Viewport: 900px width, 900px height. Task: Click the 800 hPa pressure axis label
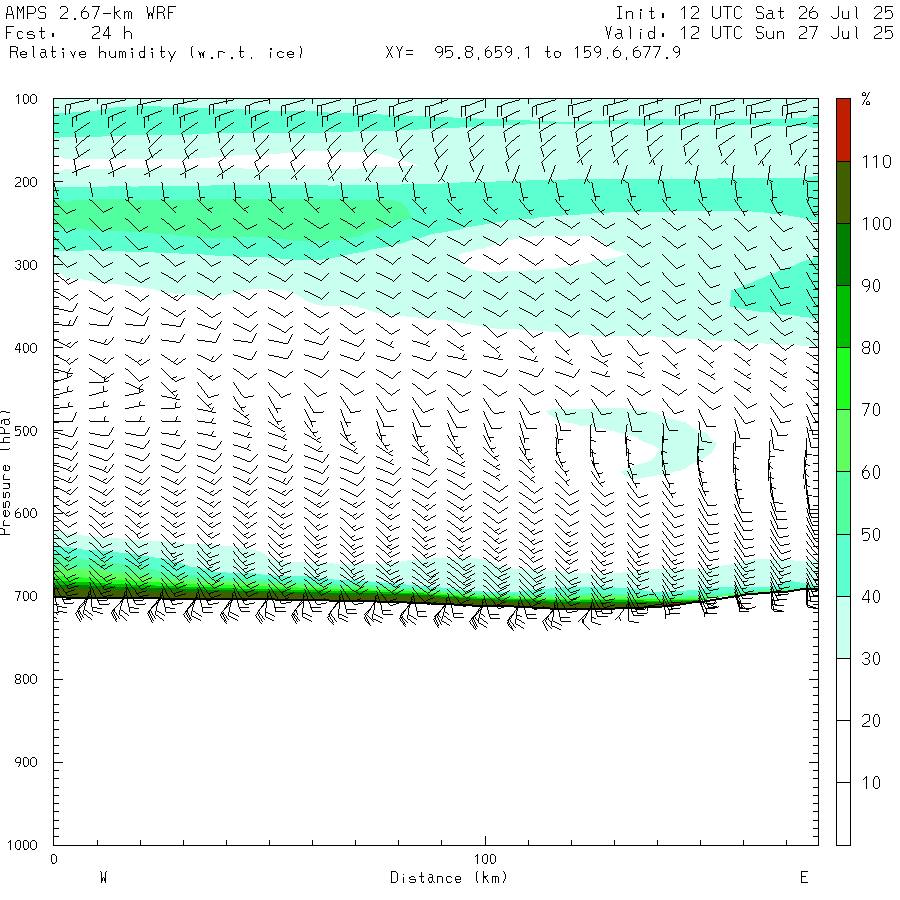26,679
